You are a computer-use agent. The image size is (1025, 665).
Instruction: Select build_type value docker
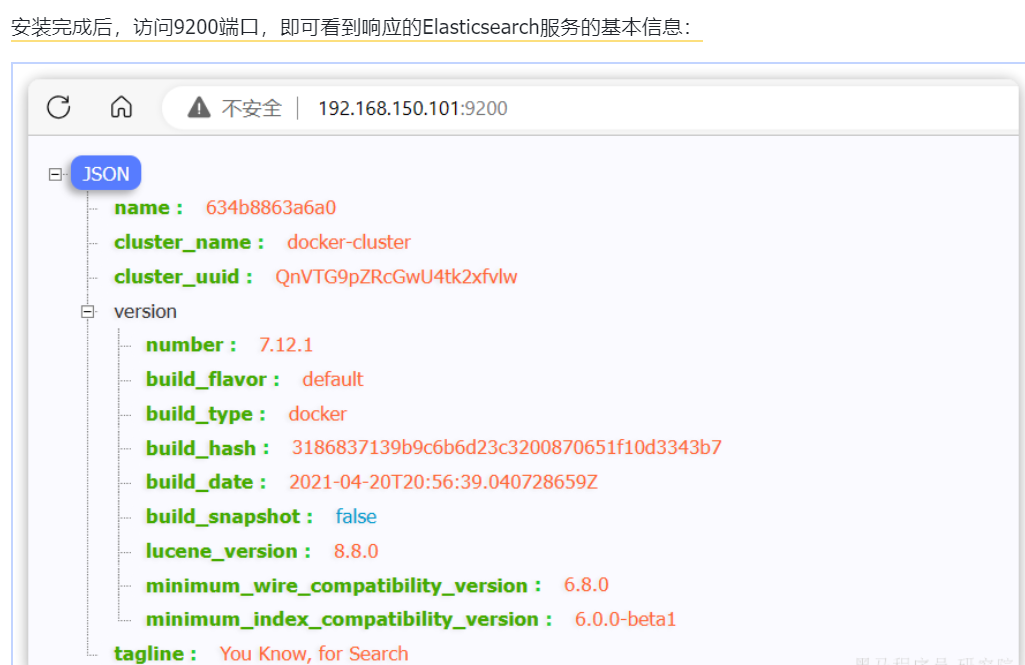[x=318, y=414]
